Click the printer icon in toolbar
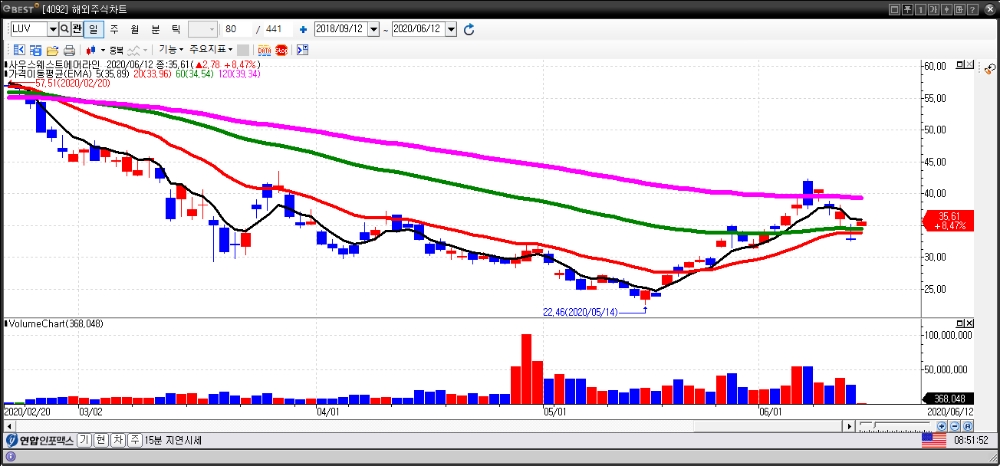 (70, 49)
